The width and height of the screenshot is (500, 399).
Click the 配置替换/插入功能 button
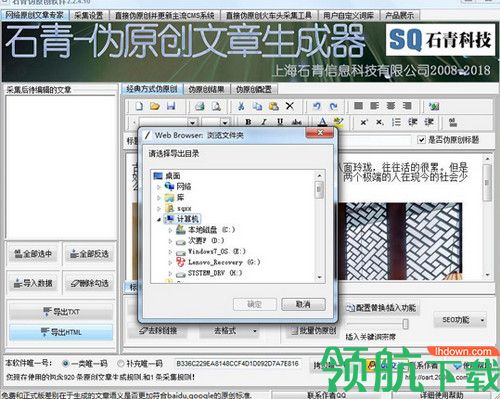[x=382, y=308]
